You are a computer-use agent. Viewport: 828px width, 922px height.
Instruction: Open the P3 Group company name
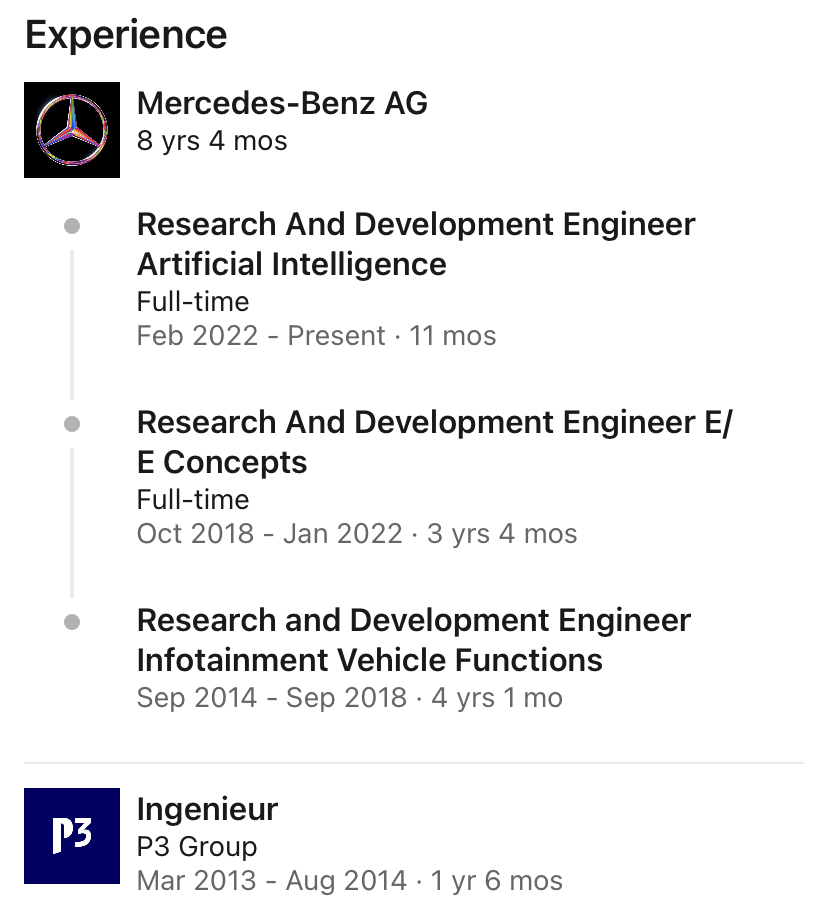197,846
